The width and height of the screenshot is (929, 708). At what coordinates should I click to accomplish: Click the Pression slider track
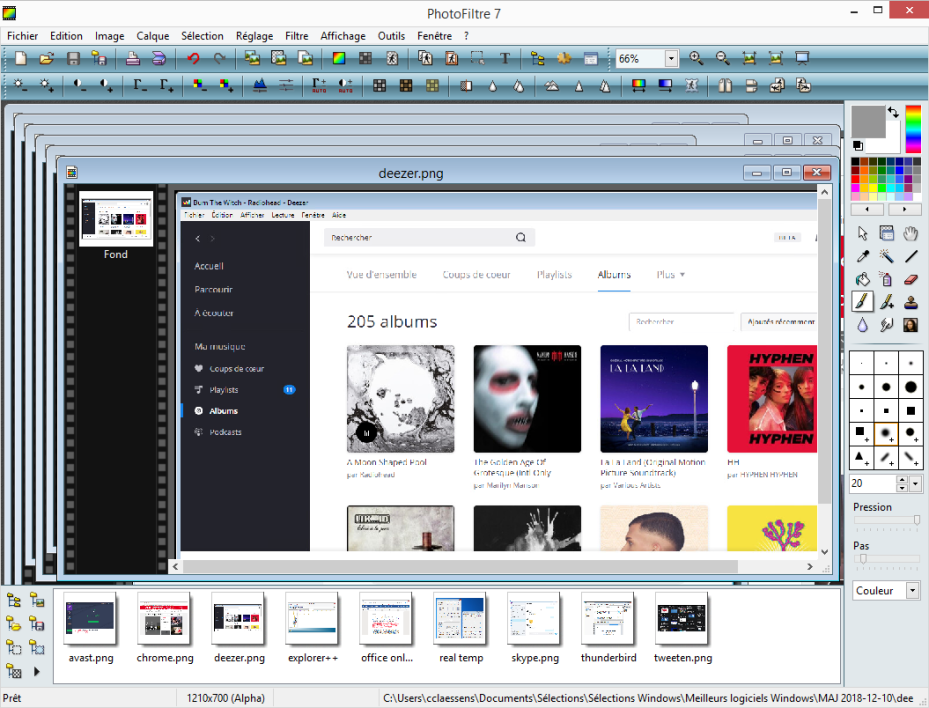pos(886,520)
